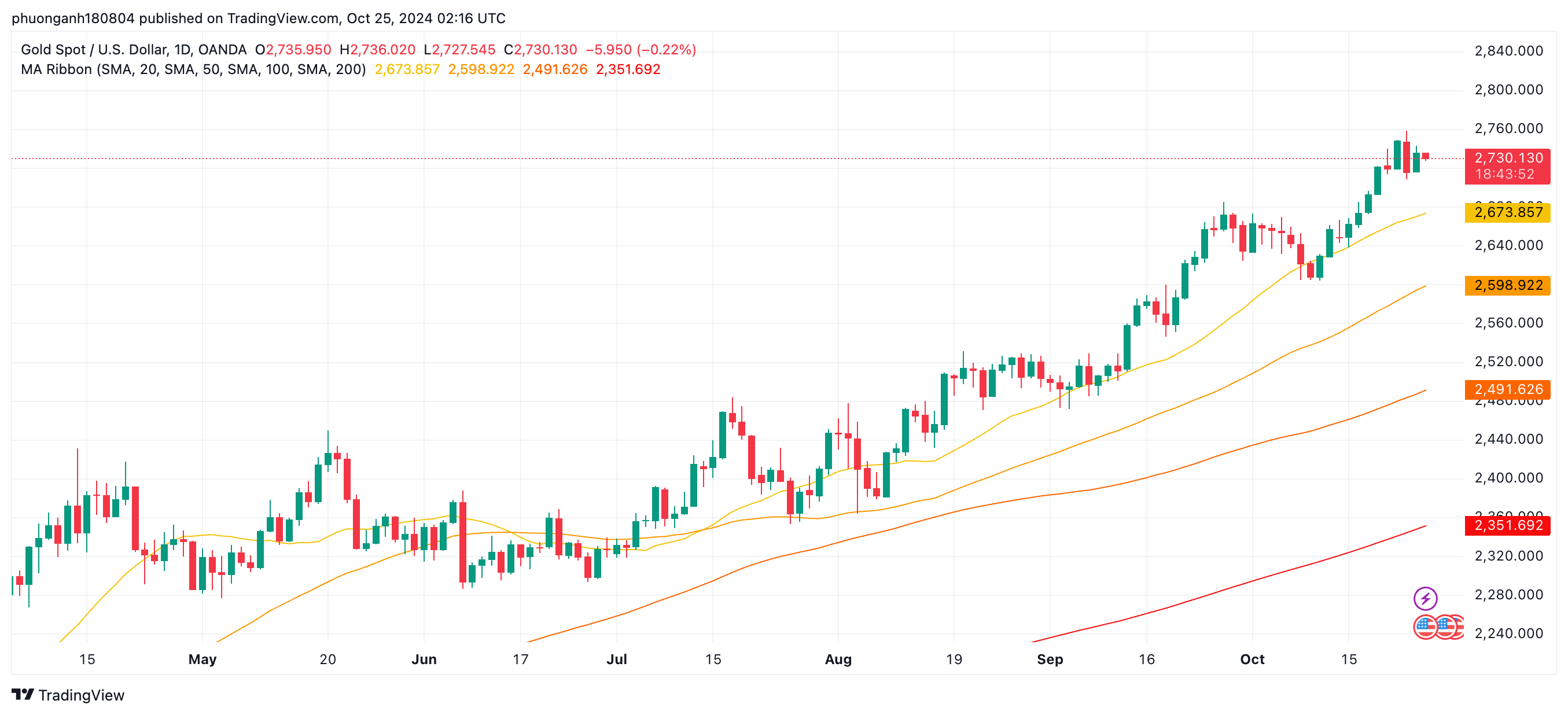The height and width of the screenshot is (715, 1568).
Task: Click the 2,440.000 price scale label
Action: pos(1508,439)
